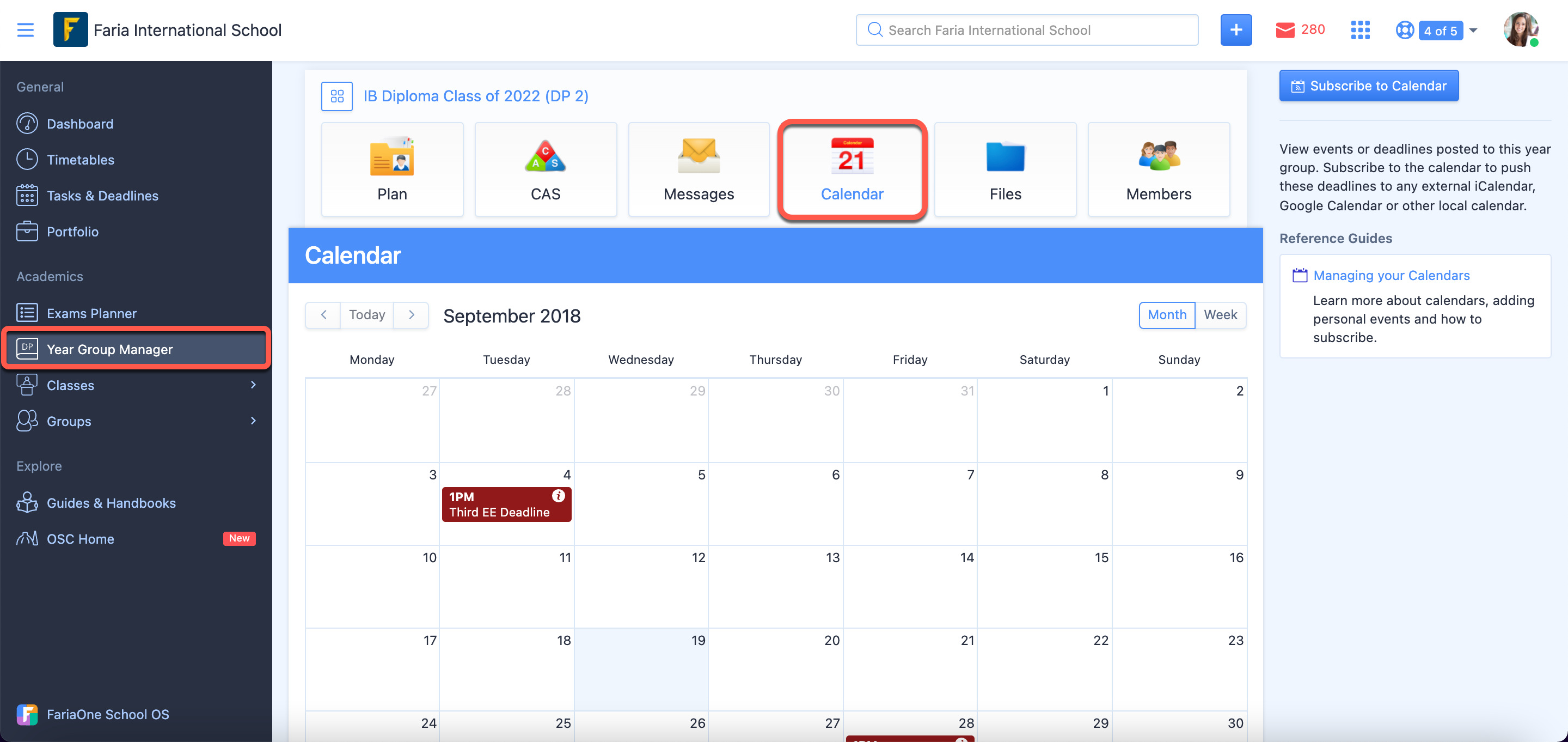Click the New badge beside OSC Home
1568x742 pixels.
pyautogui.click(x=239, y=539)
